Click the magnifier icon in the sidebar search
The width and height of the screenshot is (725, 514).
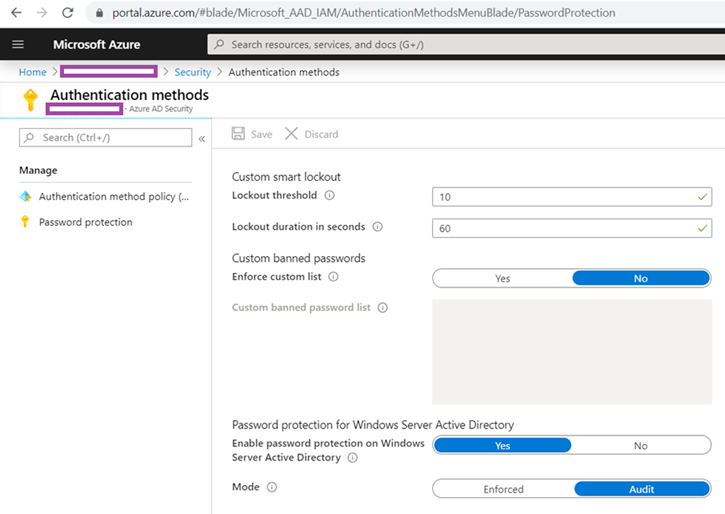click(30, 138)
